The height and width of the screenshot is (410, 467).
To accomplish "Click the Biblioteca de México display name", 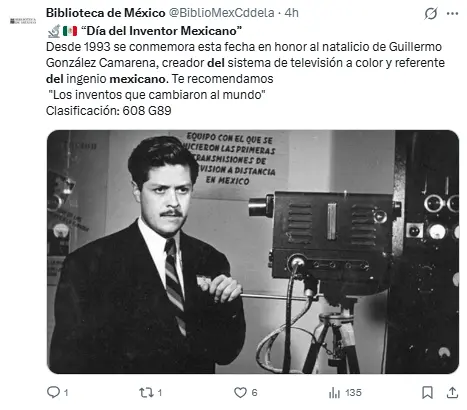I will pos(105,13).
